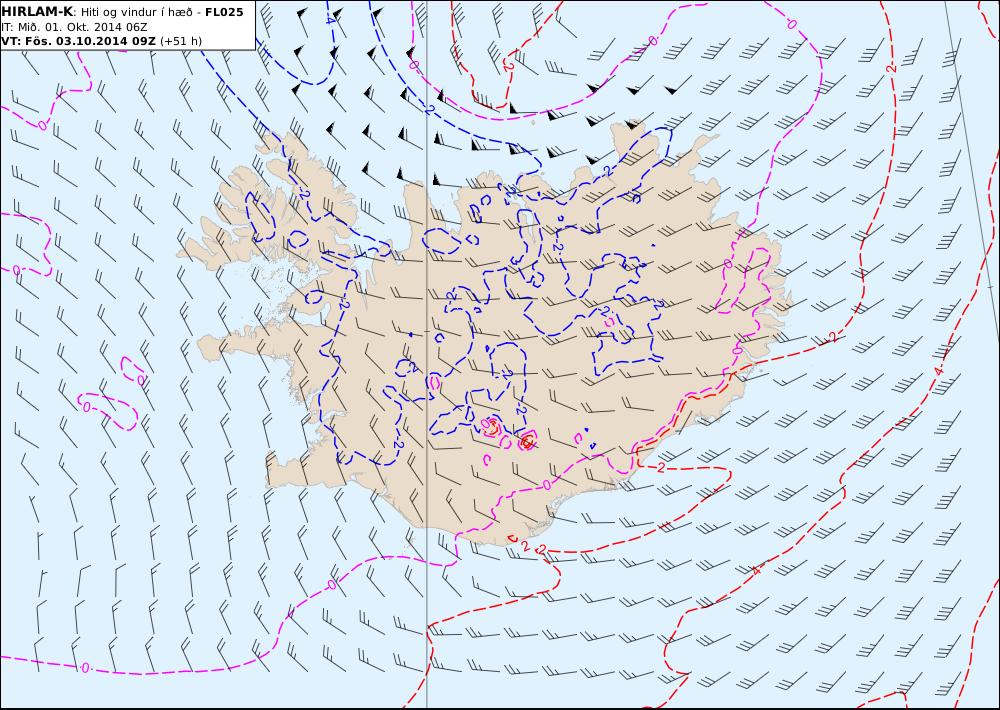This screenshot has width=1000, height=710.
Task: Click the 'IT: Mið. 01. Okt. 2014 06Z' line
Action: pyautogui.click(x=75, y=27)
